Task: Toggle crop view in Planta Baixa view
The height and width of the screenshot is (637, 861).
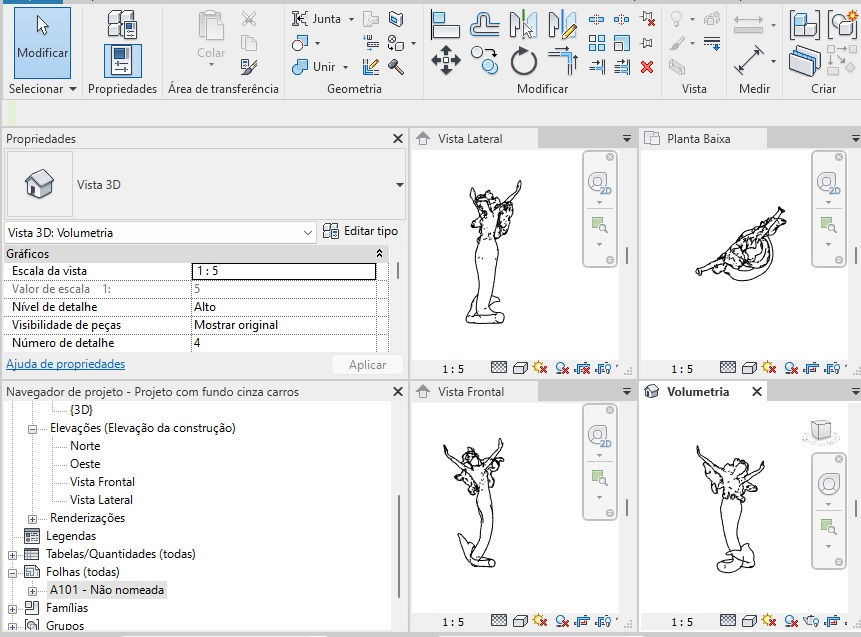Action: click(812, 368)
